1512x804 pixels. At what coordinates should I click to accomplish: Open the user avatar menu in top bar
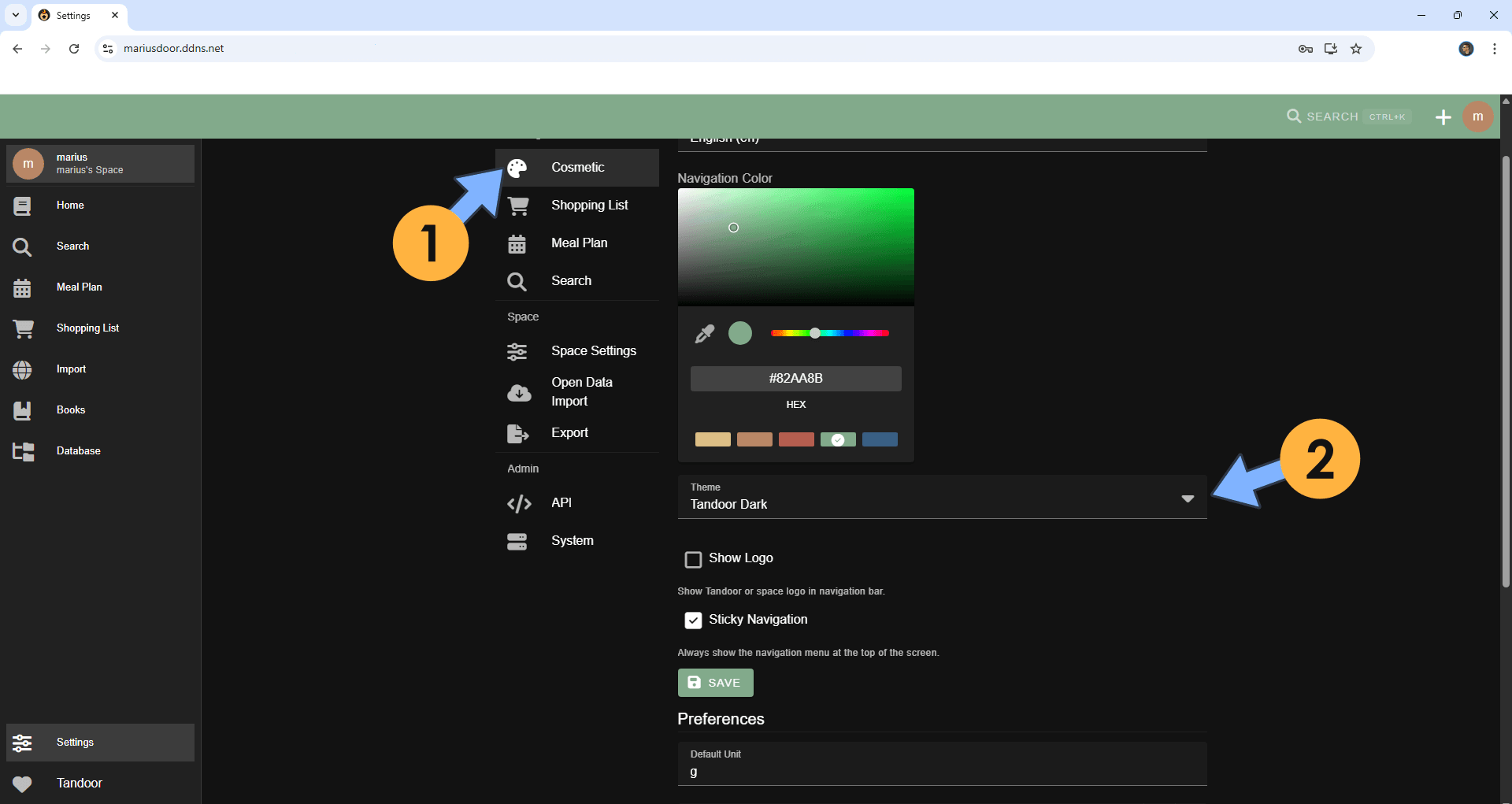click(1477, 117)
